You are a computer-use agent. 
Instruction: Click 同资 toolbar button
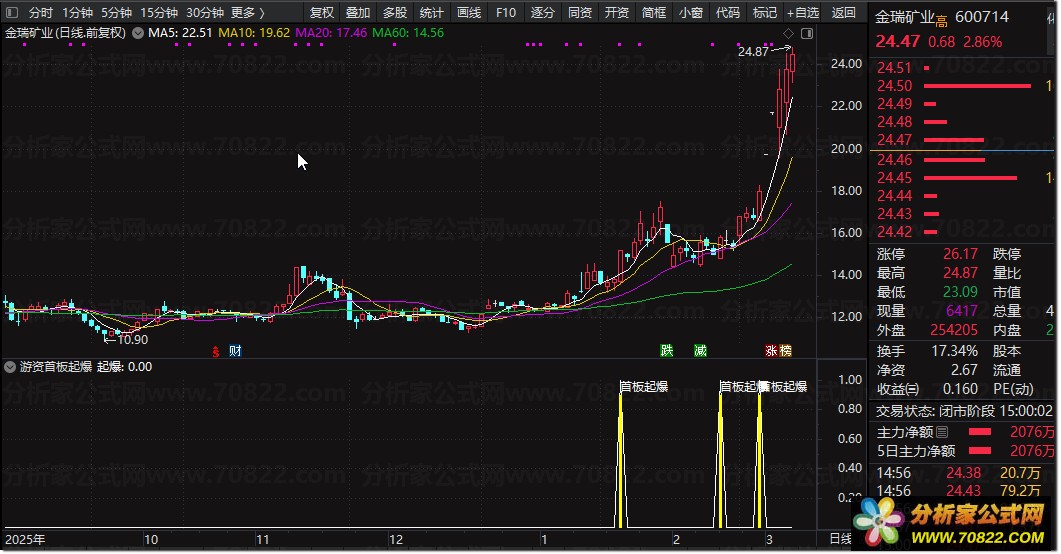coord(580,13)
